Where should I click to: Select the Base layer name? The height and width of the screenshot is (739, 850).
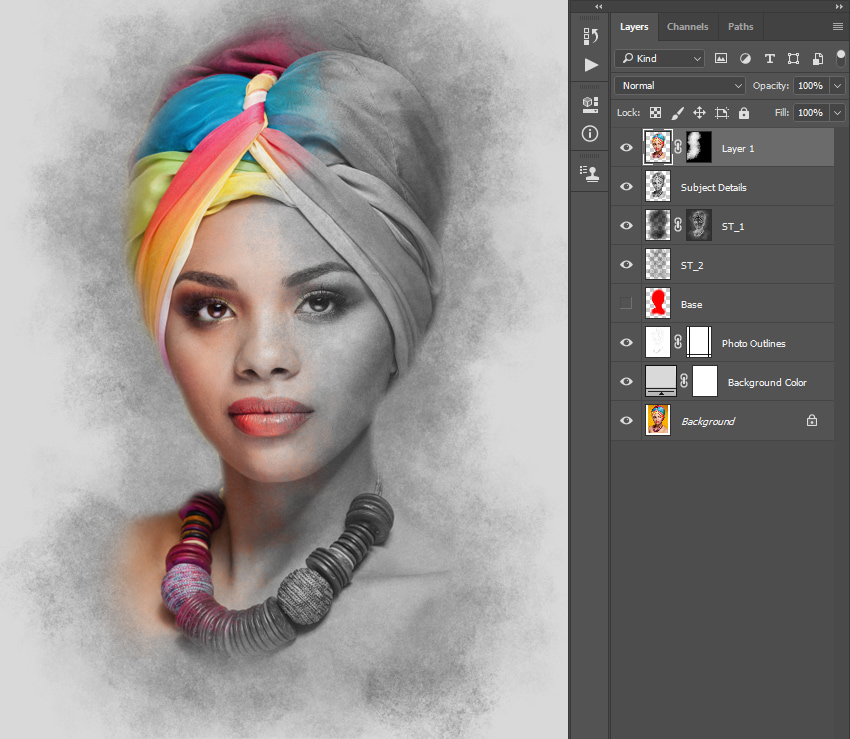pyautogui.click(x=691, y=305)
